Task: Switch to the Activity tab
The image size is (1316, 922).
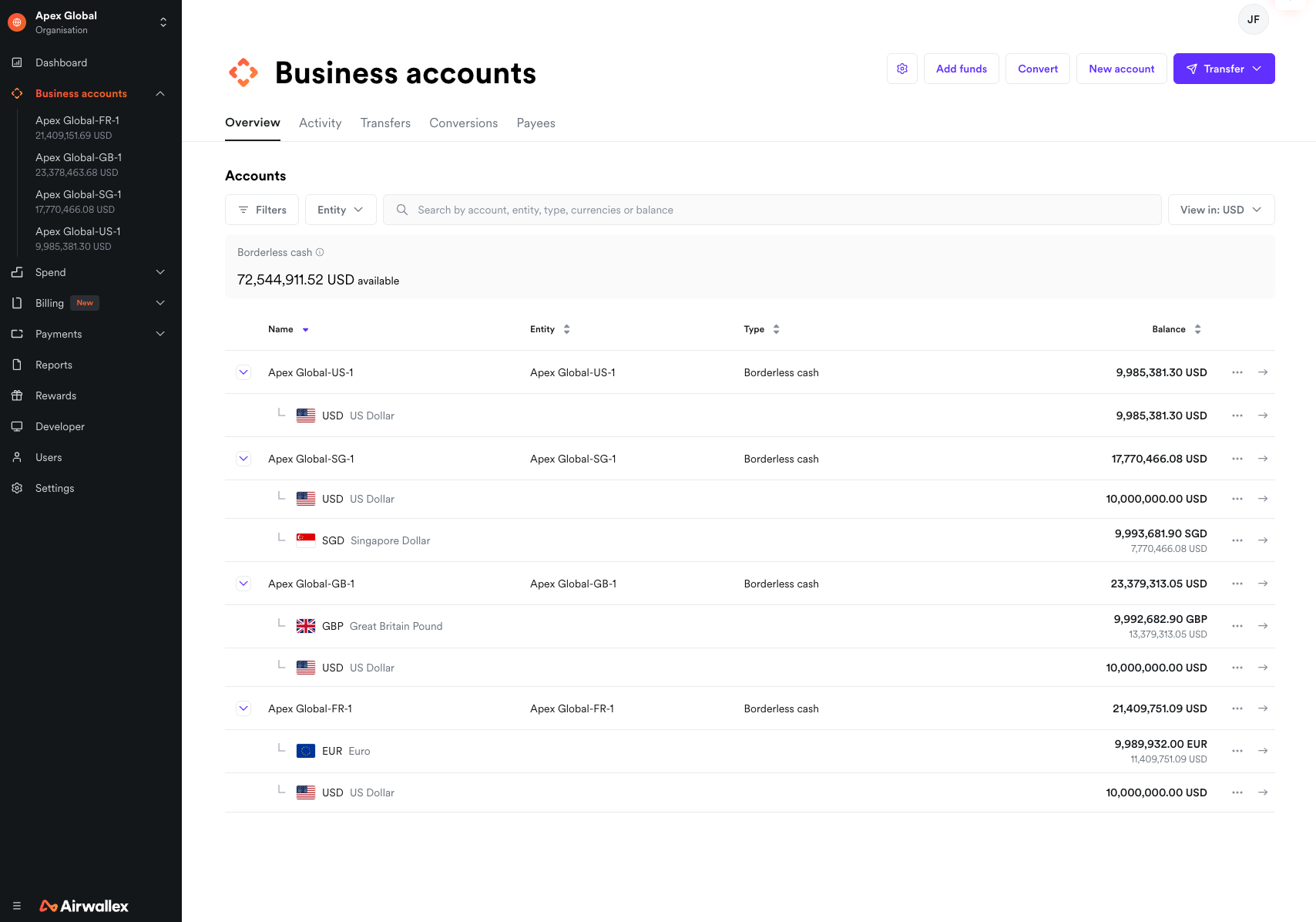Action: tap(320, 123)
